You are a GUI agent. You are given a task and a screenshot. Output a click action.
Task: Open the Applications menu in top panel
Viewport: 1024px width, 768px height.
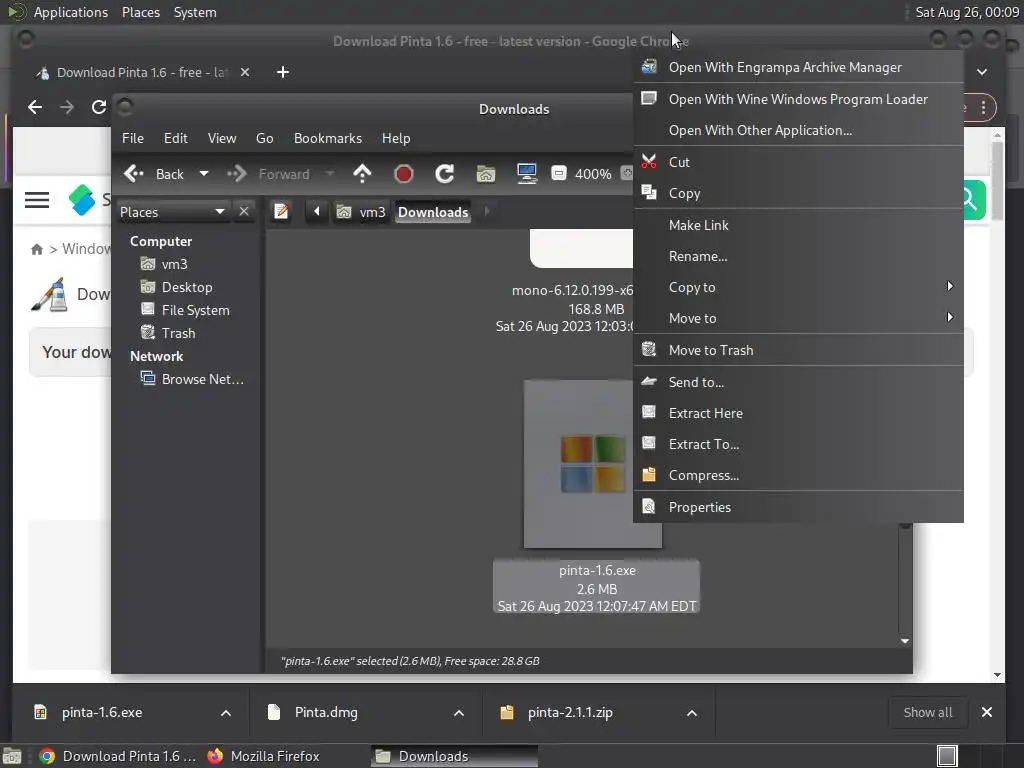point(71,12)
